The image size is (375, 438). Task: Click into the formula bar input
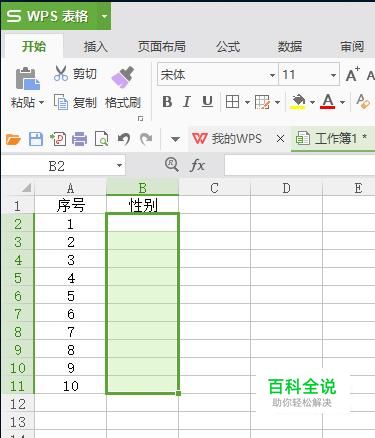(x=300, y=165)
